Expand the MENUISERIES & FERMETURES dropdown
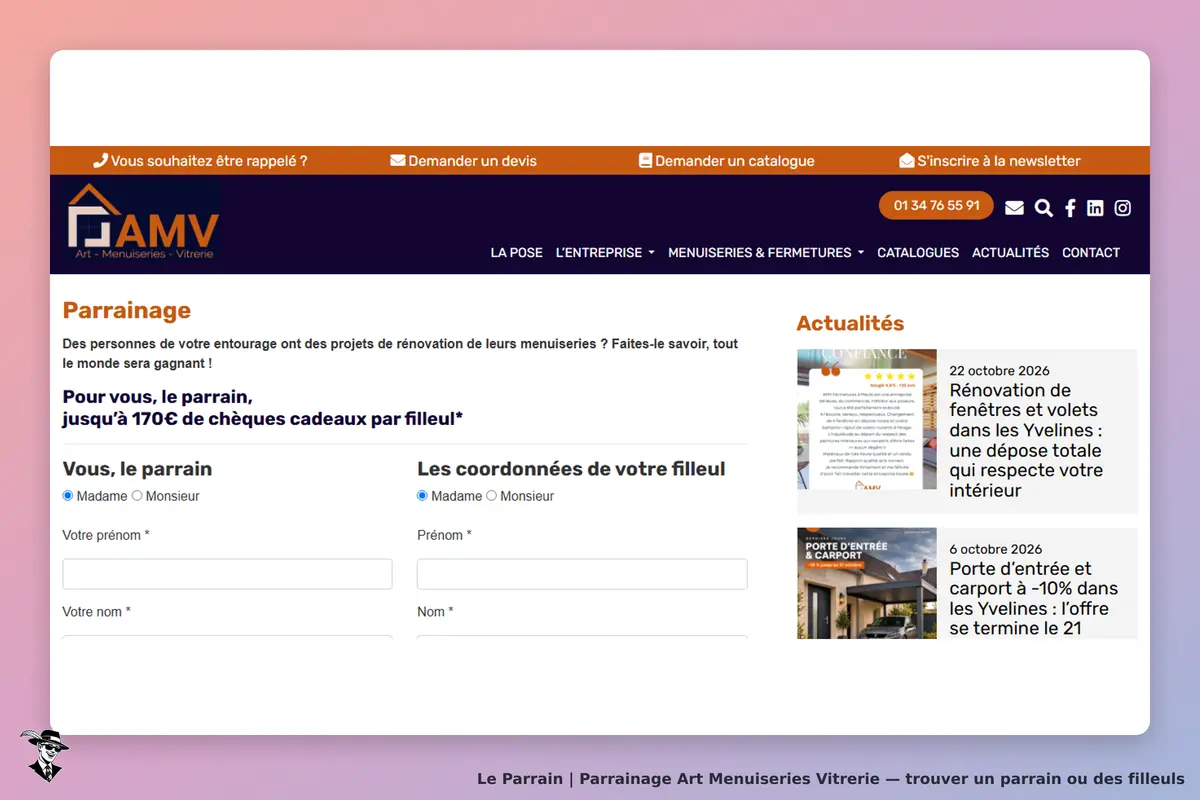Viewport: 1200px width, 800px height. (766, 253)
